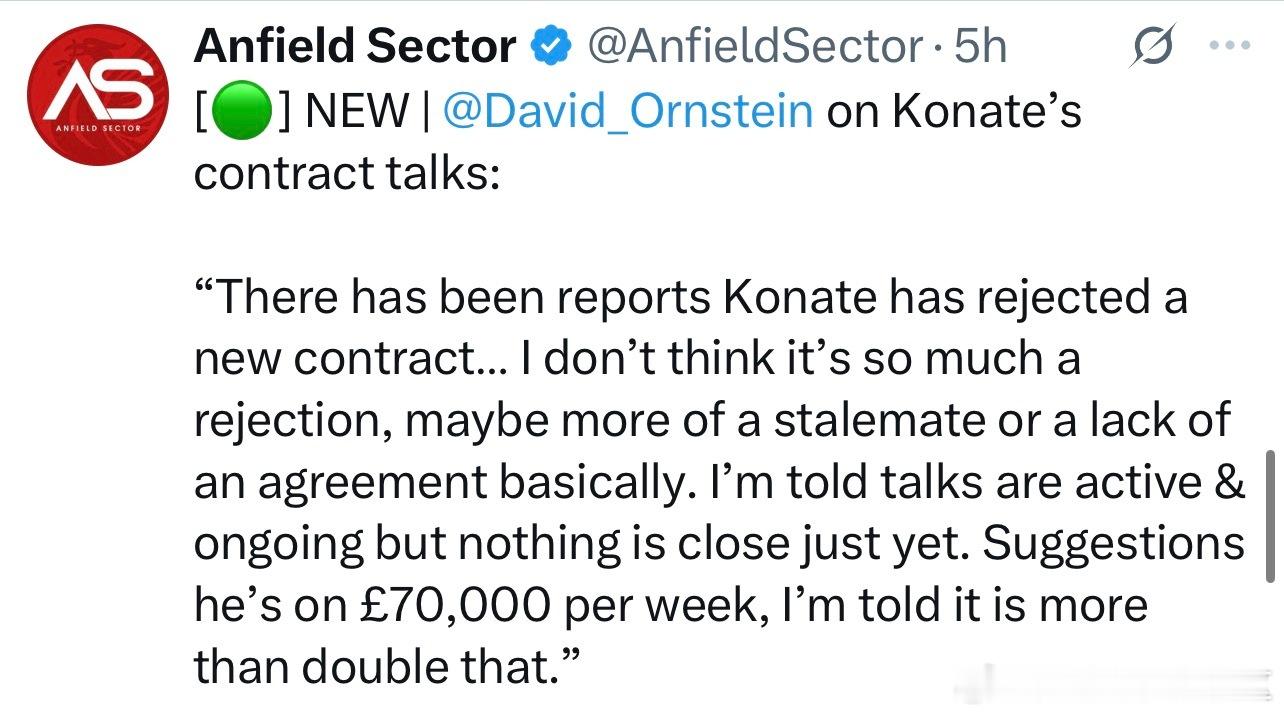The width and height of the screenshot is (1284, 716).
Task: Click the closing "than double that." line
Action: pyautogui.click(x=385, y=667)
